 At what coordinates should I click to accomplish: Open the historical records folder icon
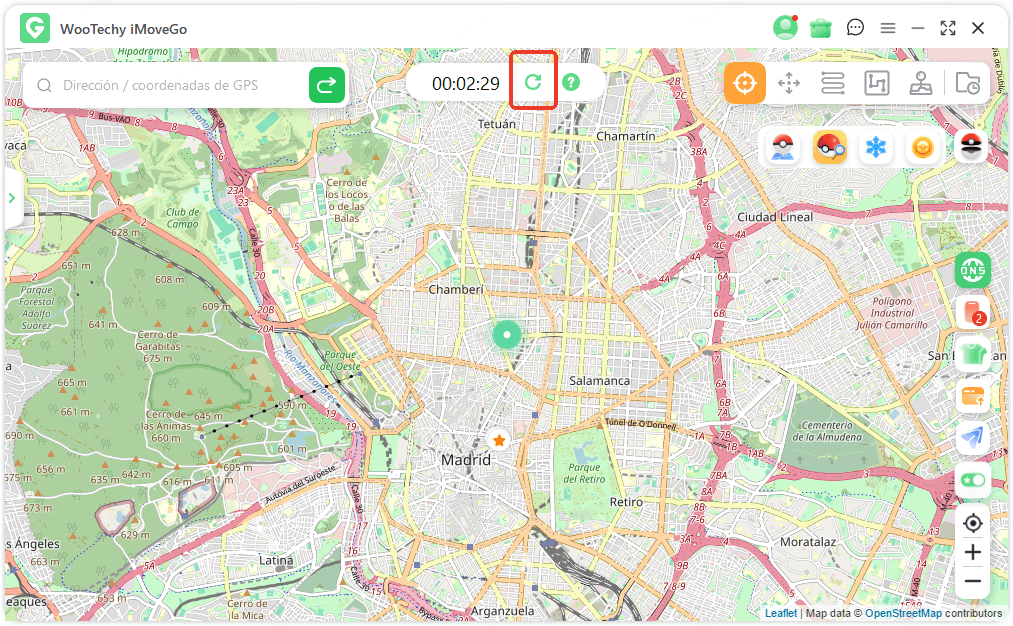[967, 83]
